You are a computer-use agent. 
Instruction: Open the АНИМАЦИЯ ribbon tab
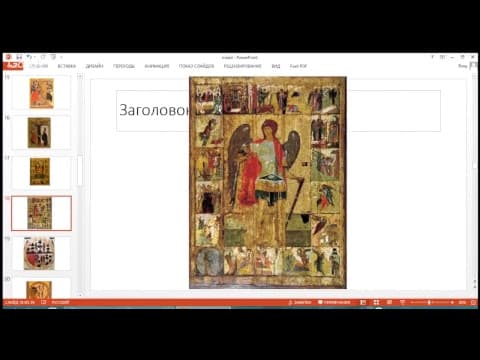point(157,66)
